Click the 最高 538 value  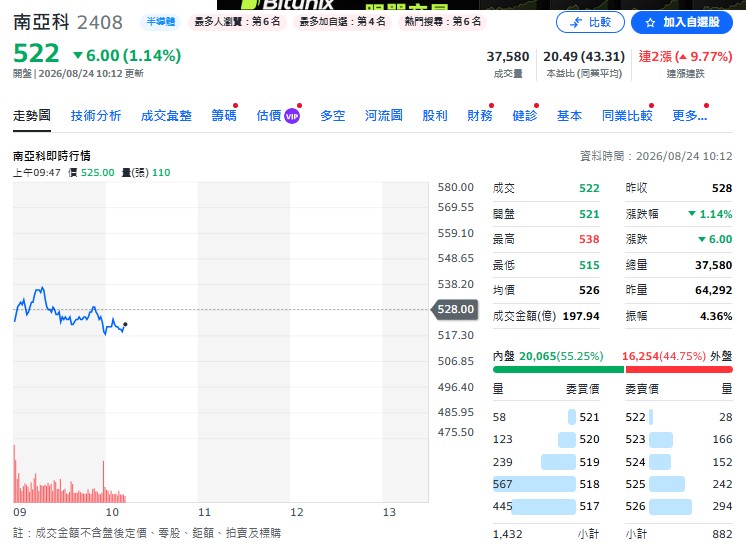589,239
